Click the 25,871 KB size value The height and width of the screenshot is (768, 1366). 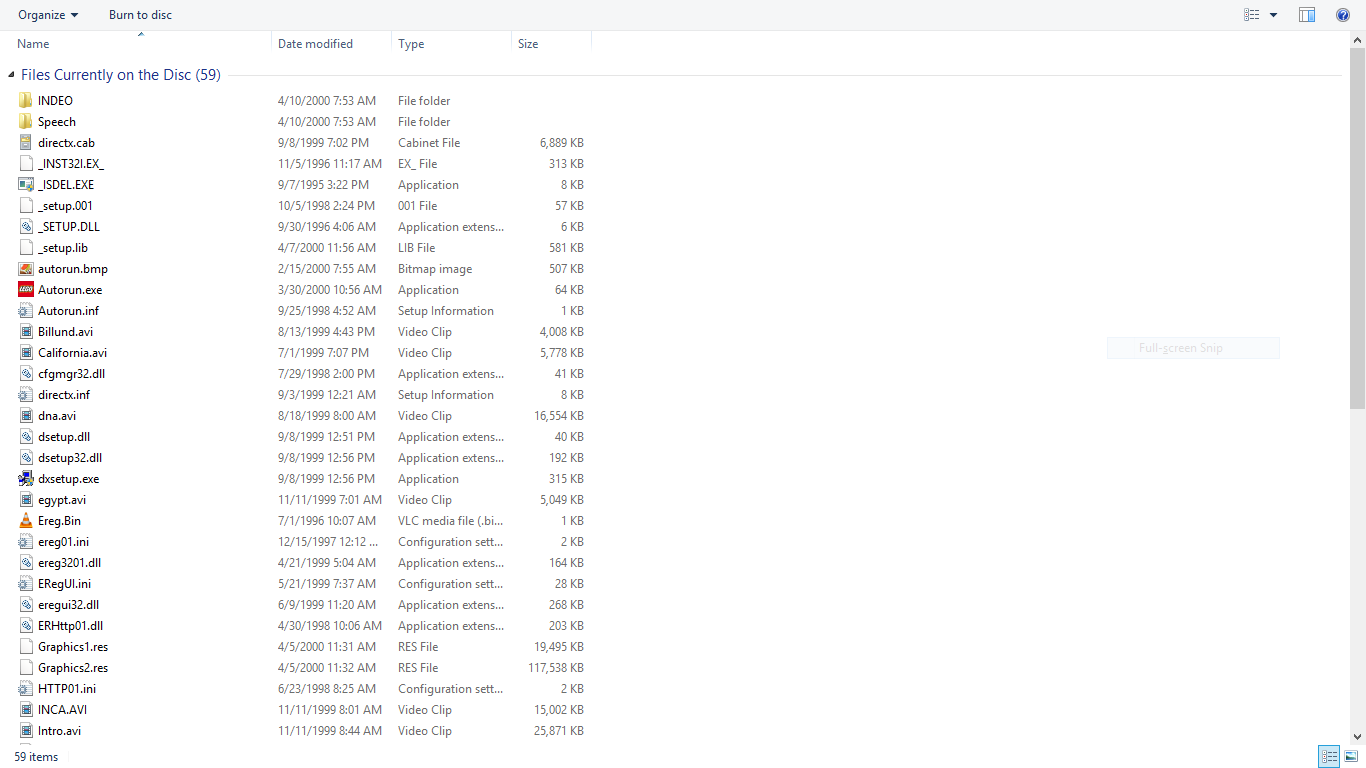[x=559, y=730]
